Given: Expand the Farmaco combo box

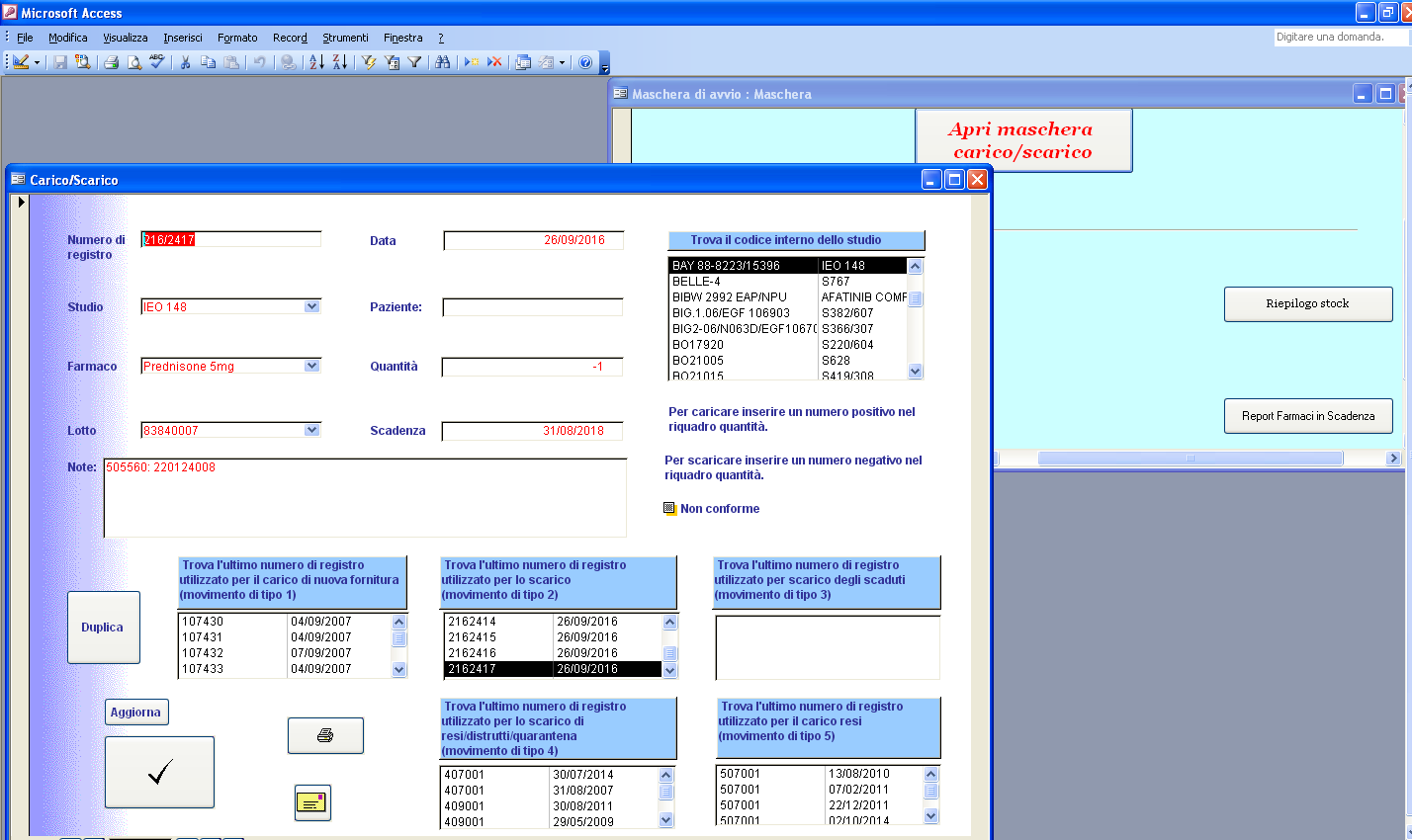Looking at the screenshot, I should click(x=312, y=366).
